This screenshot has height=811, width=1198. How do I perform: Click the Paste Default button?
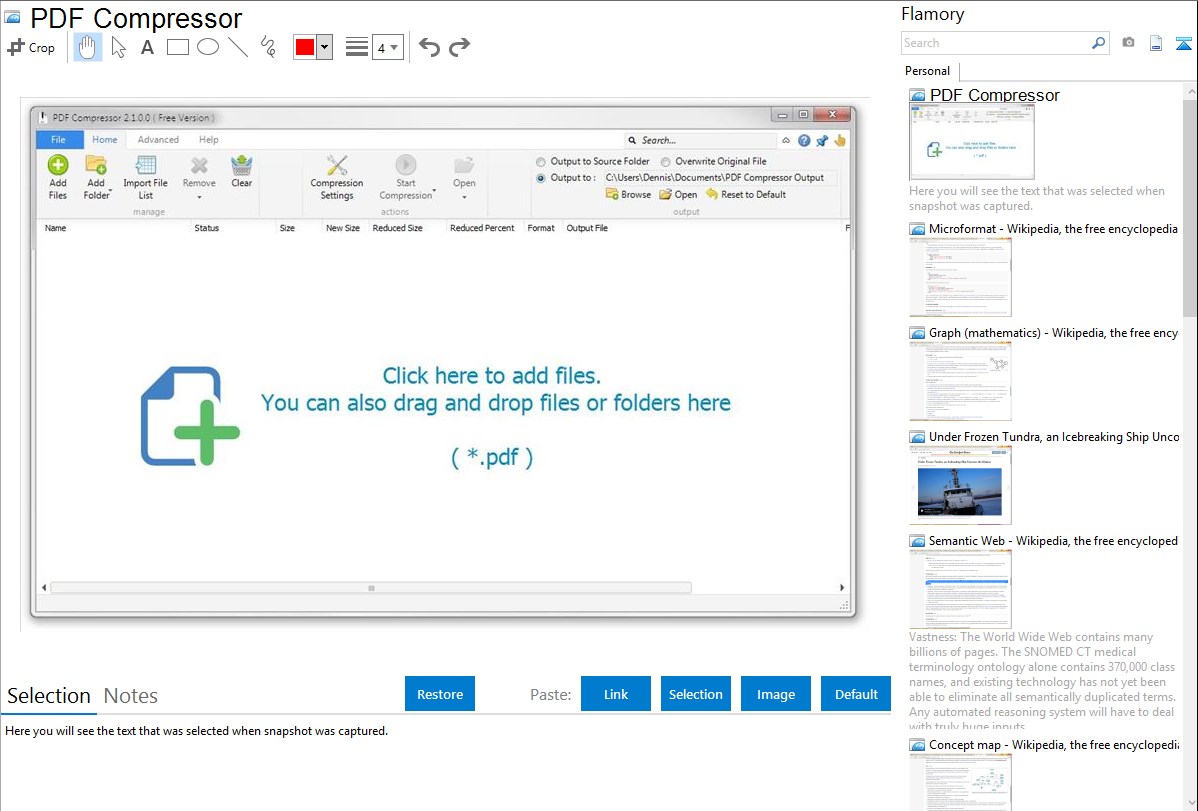click(x=856, y=694)
